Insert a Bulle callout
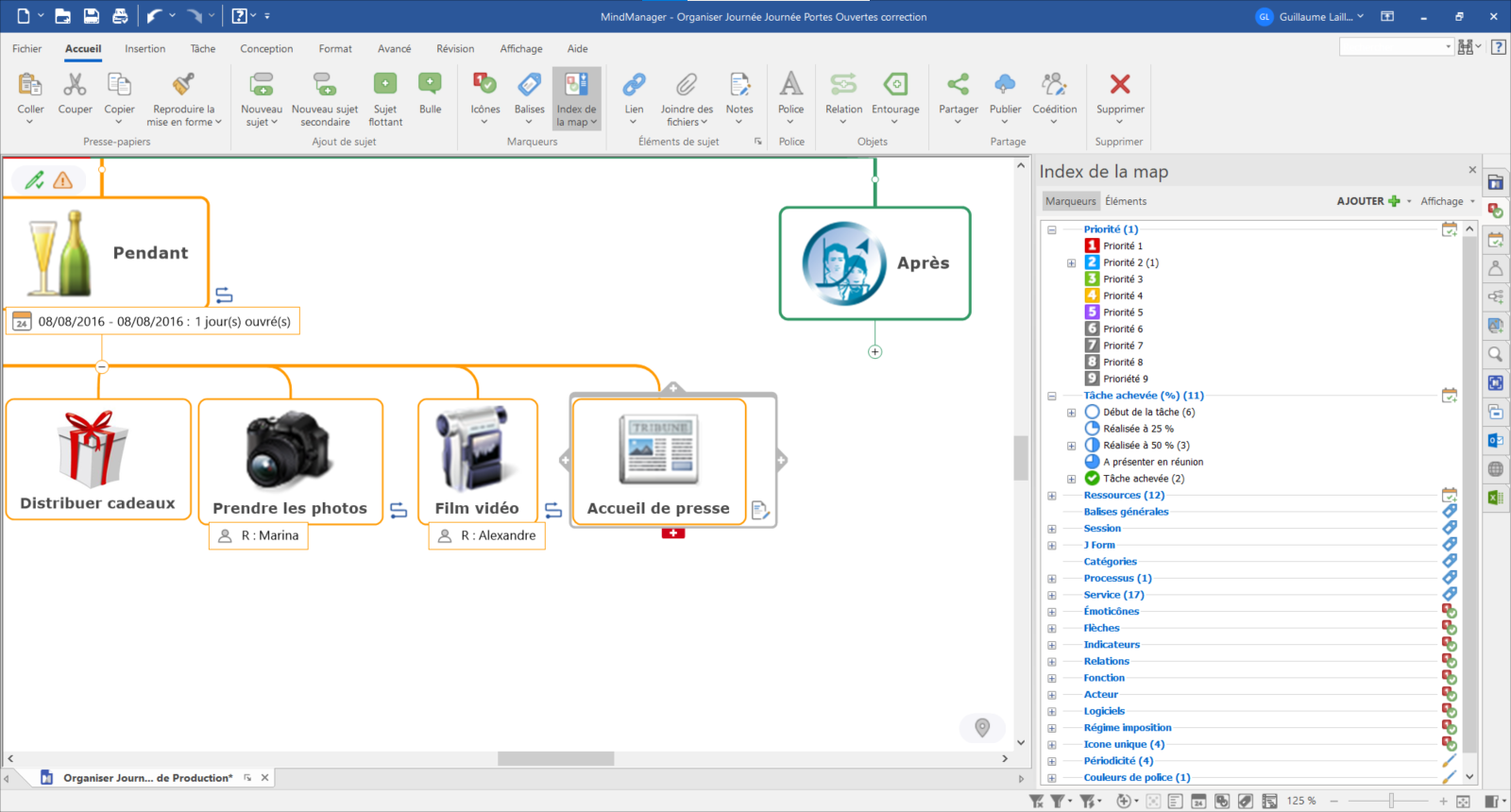Viewport: 1511px width, 812px height. pos(430,85)
